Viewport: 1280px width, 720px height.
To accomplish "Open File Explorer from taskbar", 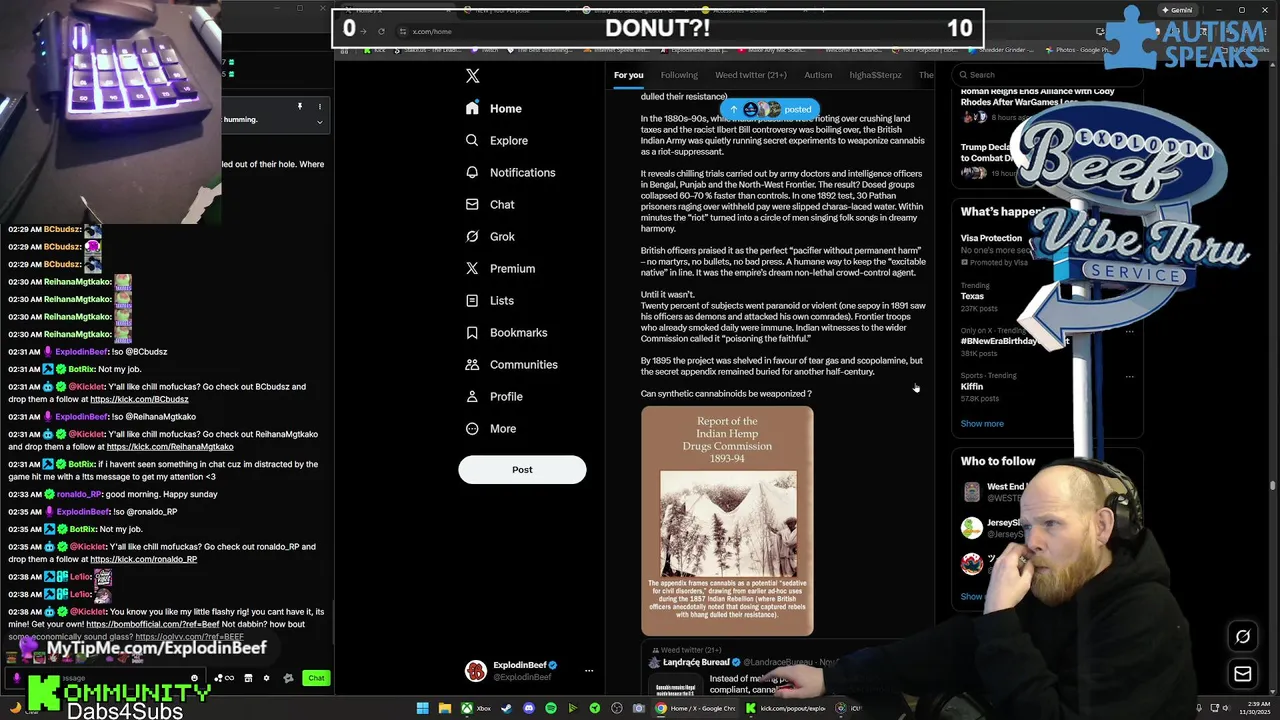I will (444, 708).
